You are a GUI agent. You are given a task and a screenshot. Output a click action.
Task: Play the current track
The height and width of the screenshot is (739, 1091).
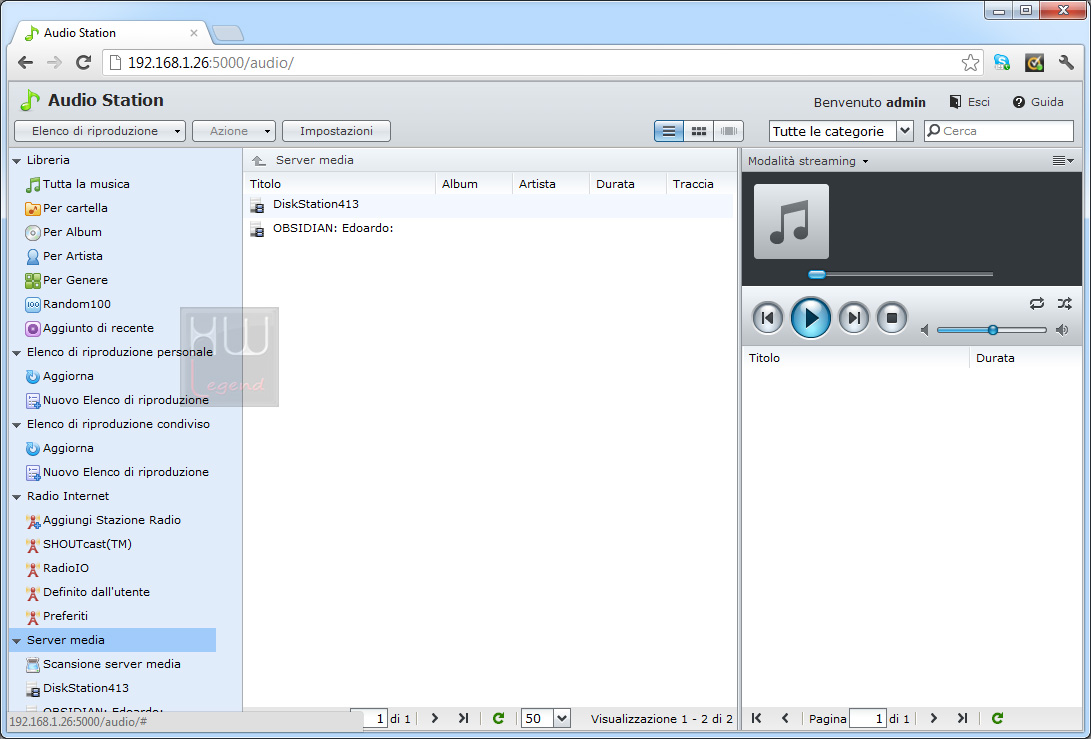pyautogui.click(x=811, y=318)
